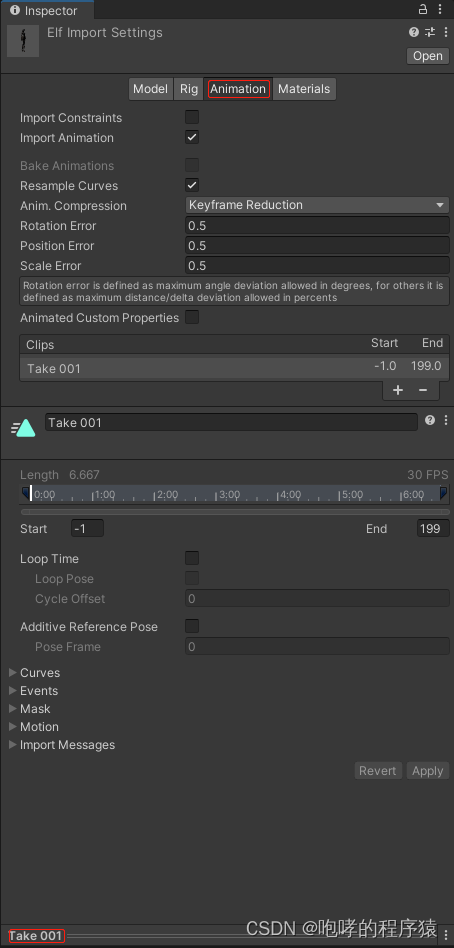Click the 3:00 mark on clip timeline
The image size is (454, 948).
229,495
